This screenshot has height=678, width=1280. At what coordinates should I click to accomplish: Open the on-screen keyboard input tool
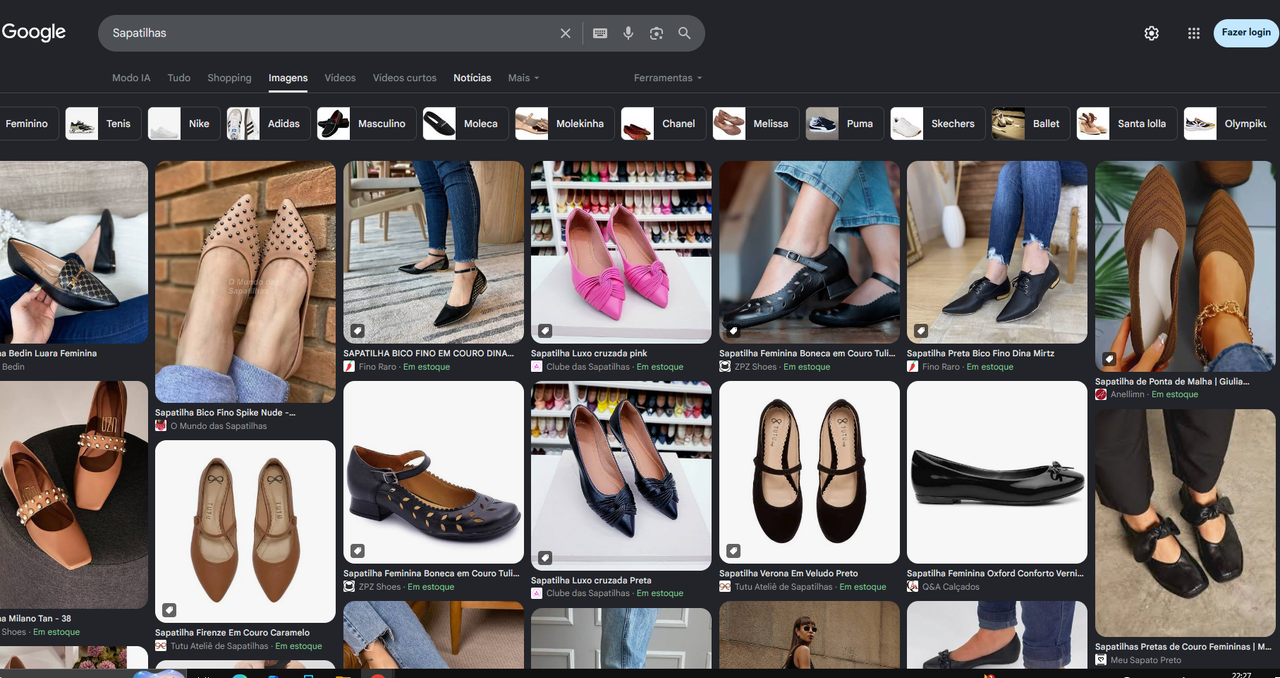pos(600,33)
